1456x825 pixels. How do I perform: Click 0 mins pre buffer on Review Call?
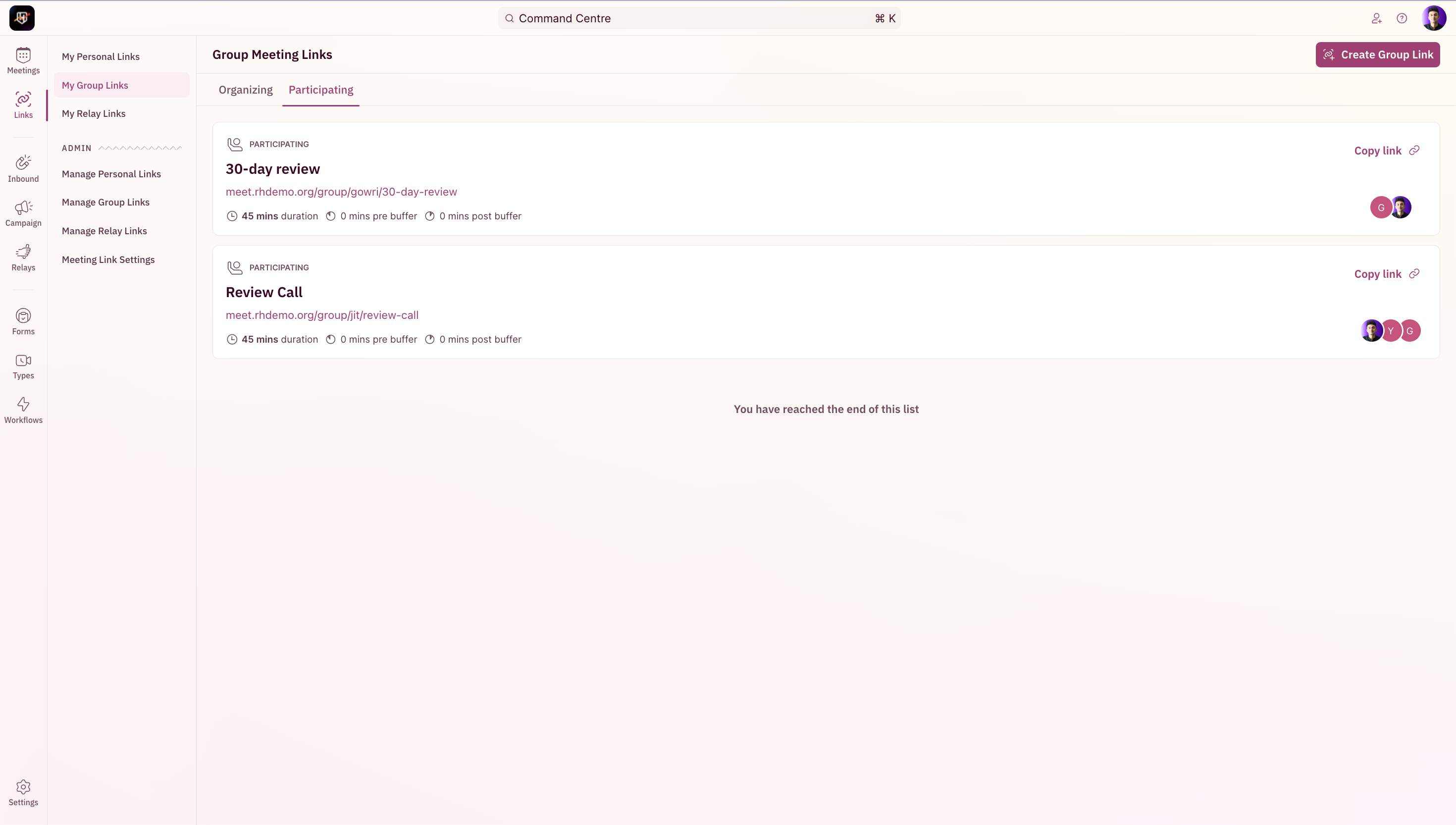[371, 339]
